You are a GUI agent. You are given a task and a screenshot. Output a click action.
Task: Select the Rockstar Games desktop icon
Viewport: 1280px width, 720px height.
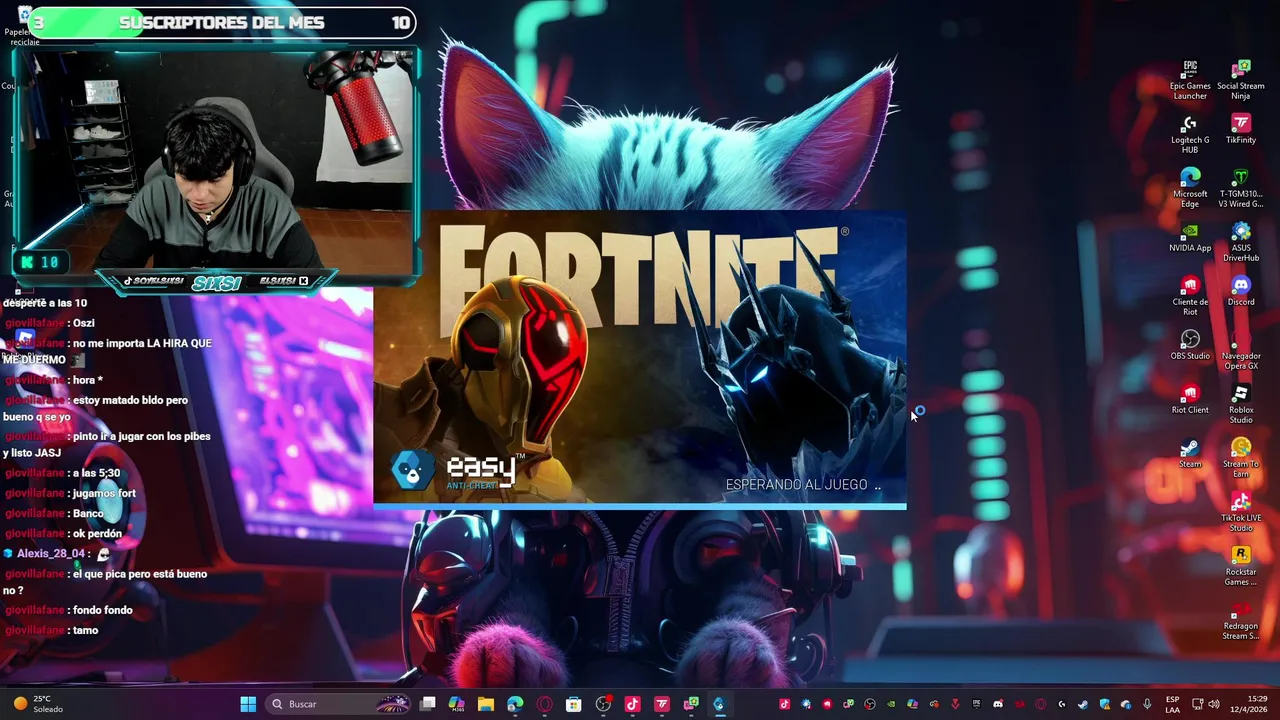click(1241, 566)
